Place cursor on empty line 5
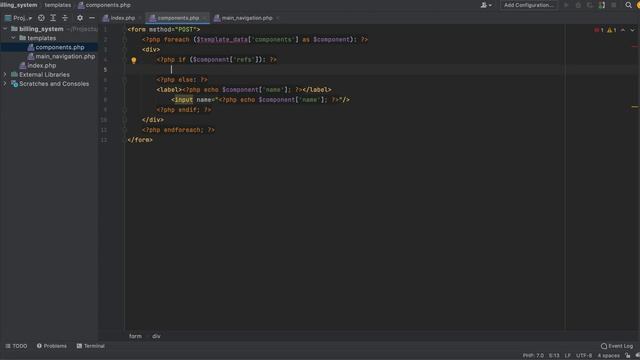Image resolution: width=640 pixels, height=360 pixels. (x=345, y=70)
